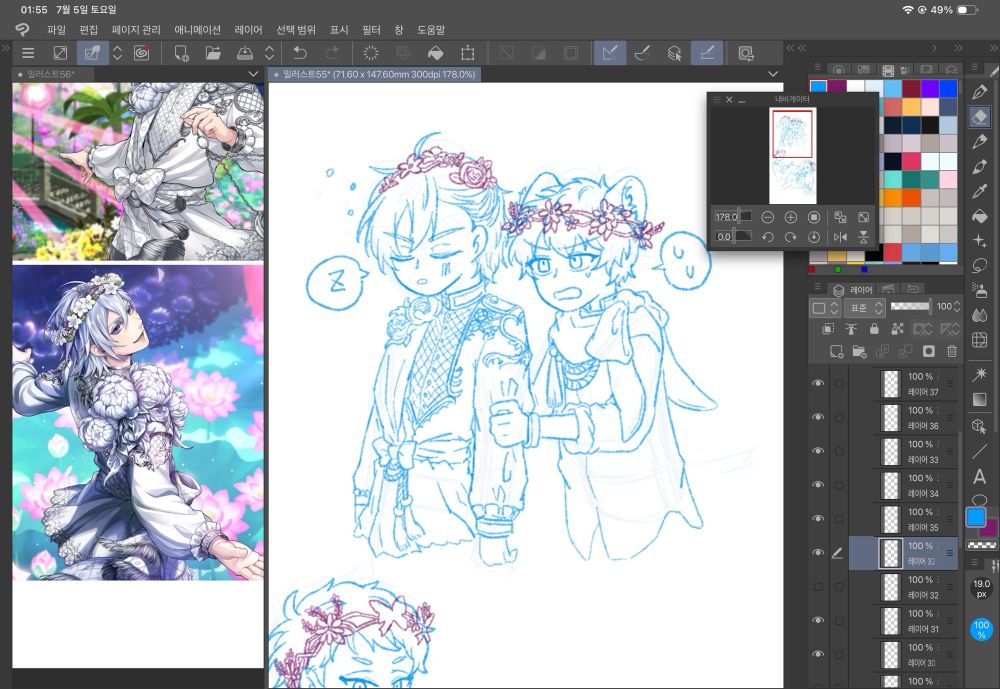The width and height of the screenshot is (1000, 689).
Task: Tap the blue 100% opacity button
Action: click(x=982, y=629)
